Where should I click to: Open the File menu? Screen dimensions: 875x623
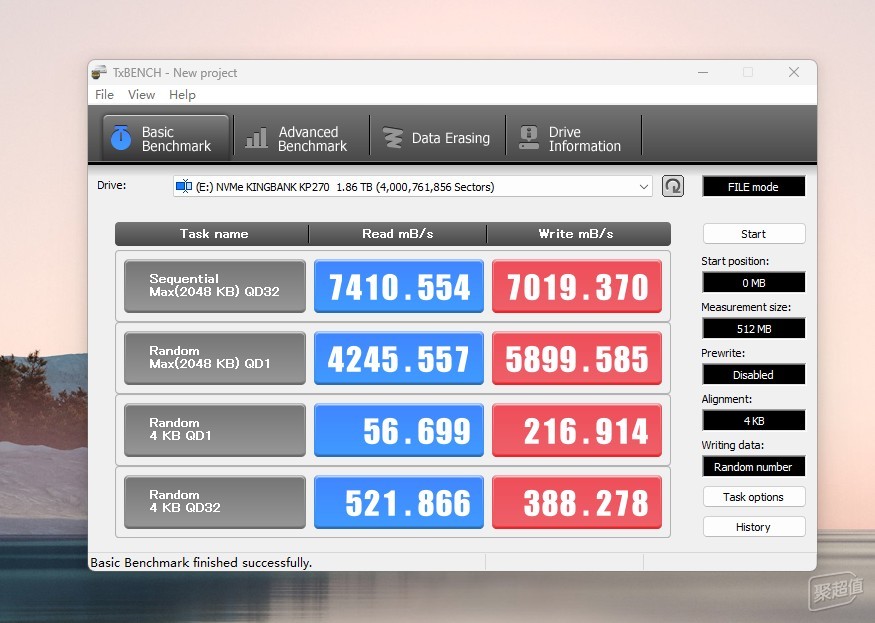click(104, 95)
